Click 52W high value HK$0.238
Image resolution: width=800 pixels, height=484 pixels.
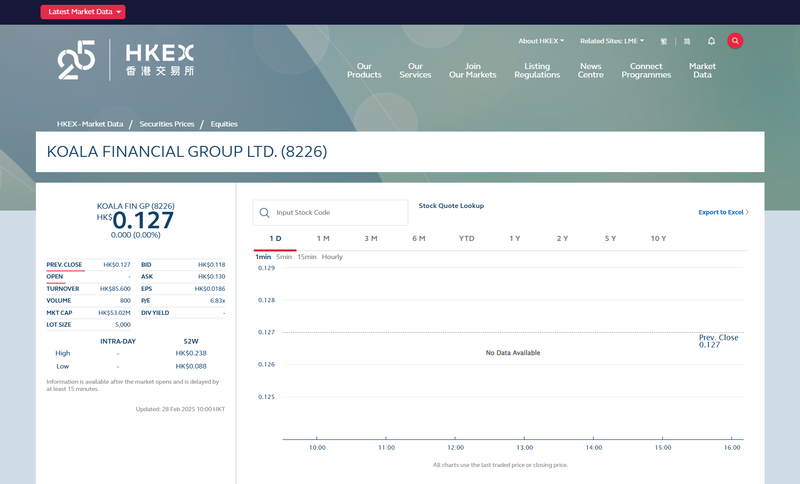tap(191, 353)
